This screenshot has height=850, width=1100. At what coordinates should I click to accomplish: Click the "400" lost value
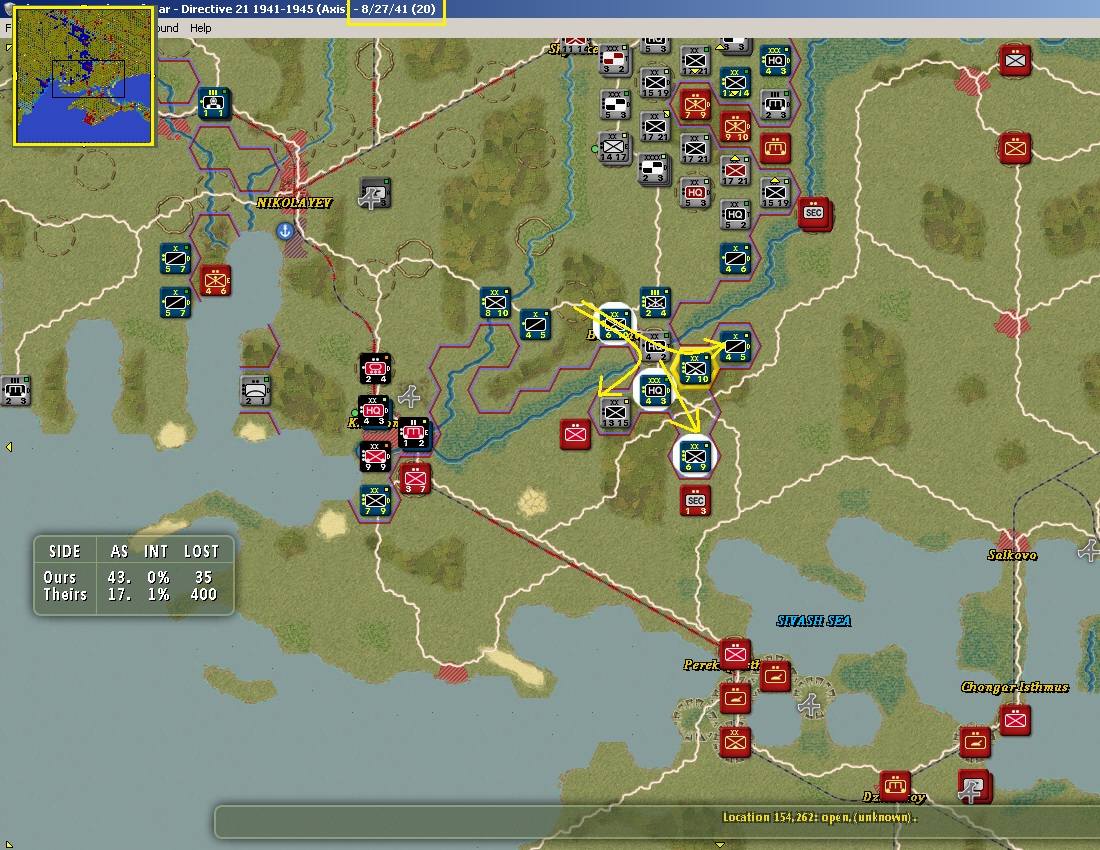(x=203, y=594)
